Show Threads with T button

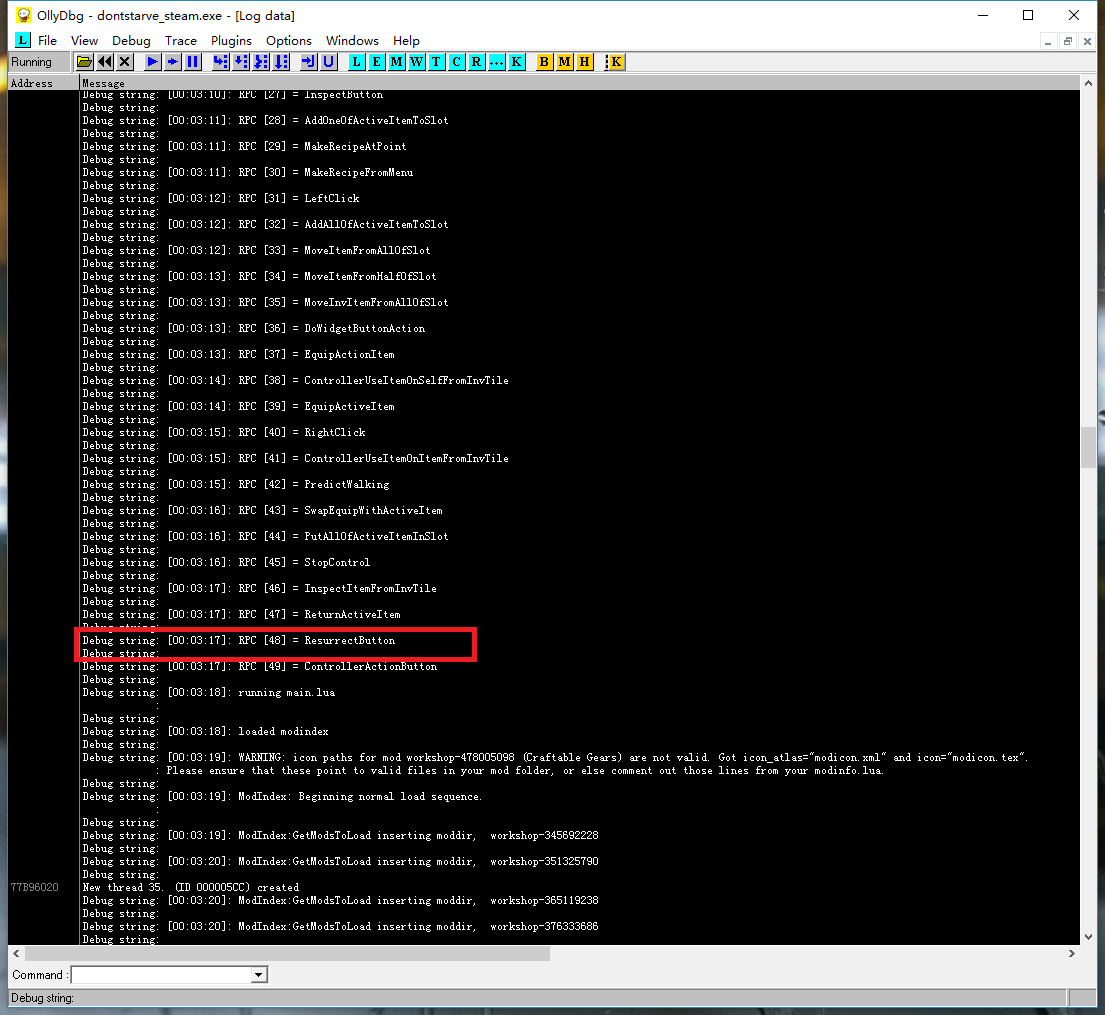(436, 62)
